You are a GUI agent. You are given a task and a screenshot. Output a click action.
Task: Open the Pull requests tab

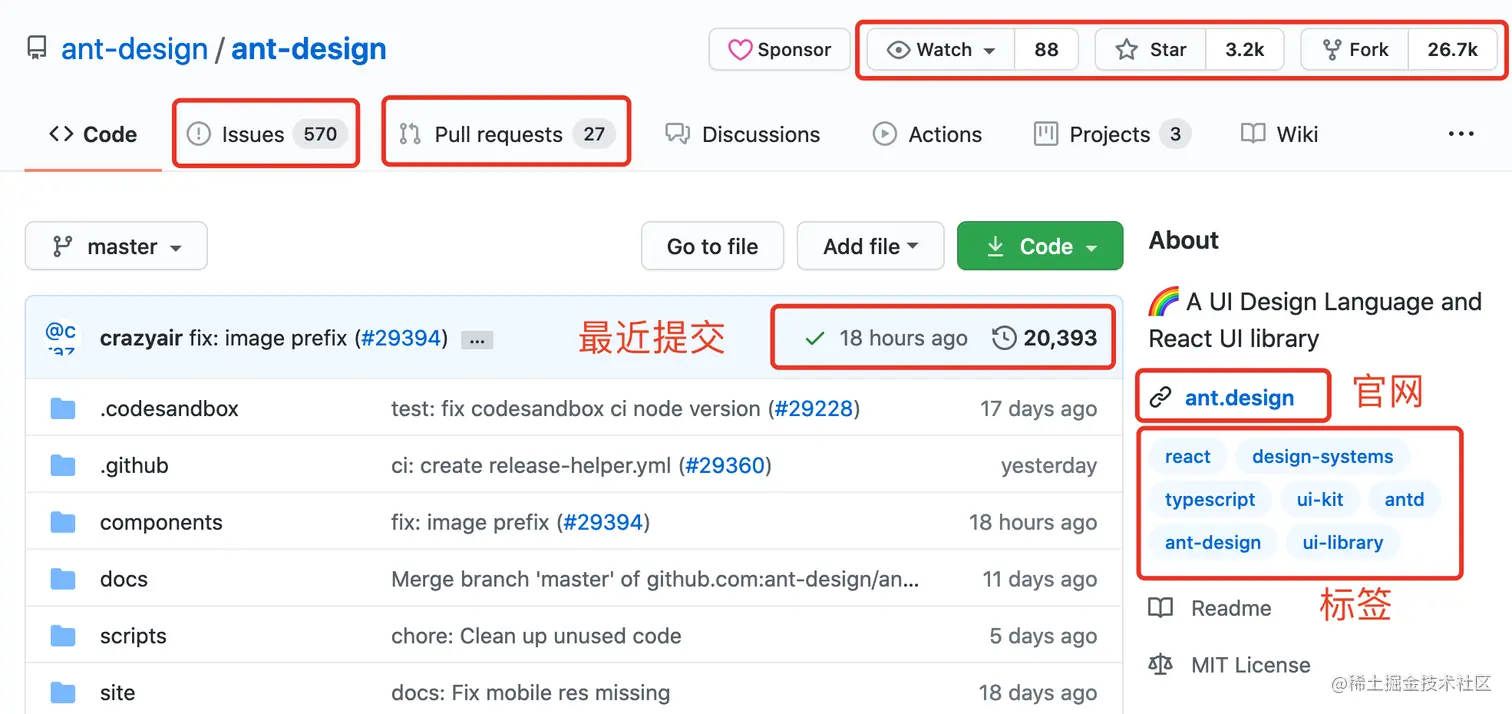[x=507, y=134]
